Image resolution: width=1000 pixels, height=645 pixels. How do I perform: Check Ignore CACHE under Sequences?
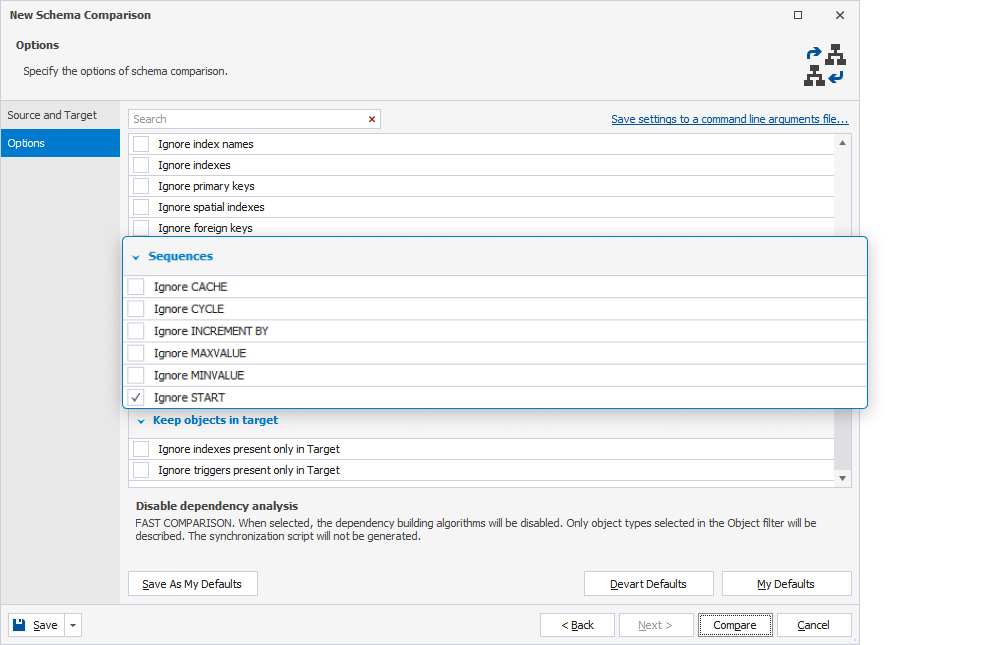(x=136, y=286)
